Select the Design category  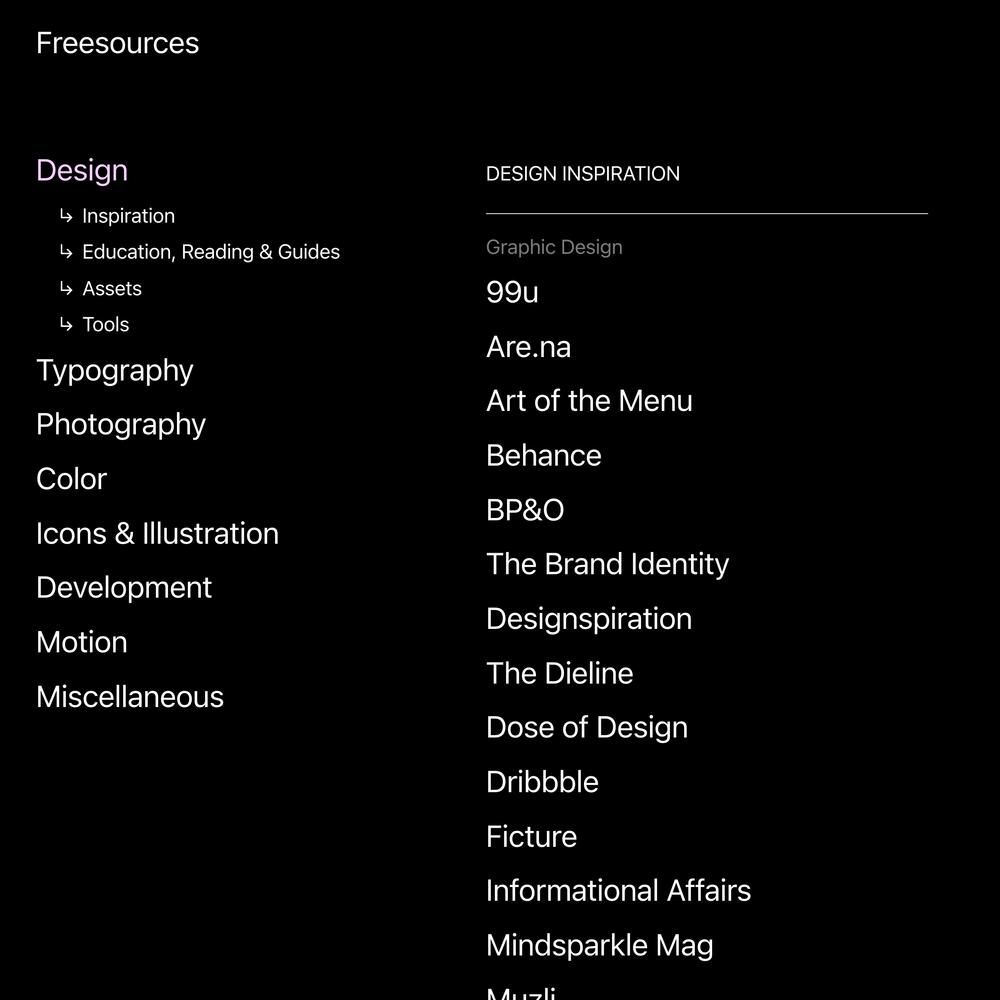(x=82, y=171)
